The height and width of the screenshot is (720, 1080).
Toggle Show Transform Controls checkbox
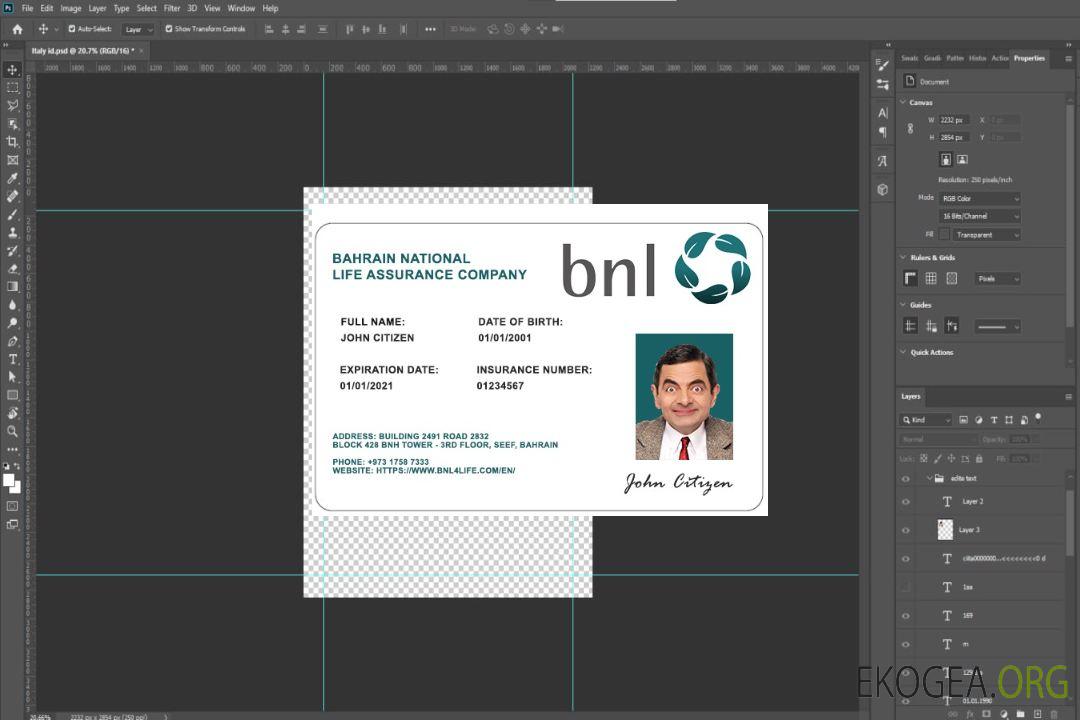click(x=169, y=29)
